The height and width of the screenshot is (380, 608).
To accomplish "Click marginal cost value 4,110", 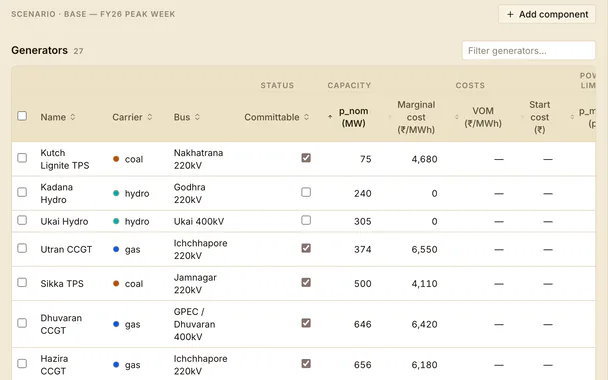I will (x=424, y=283).
